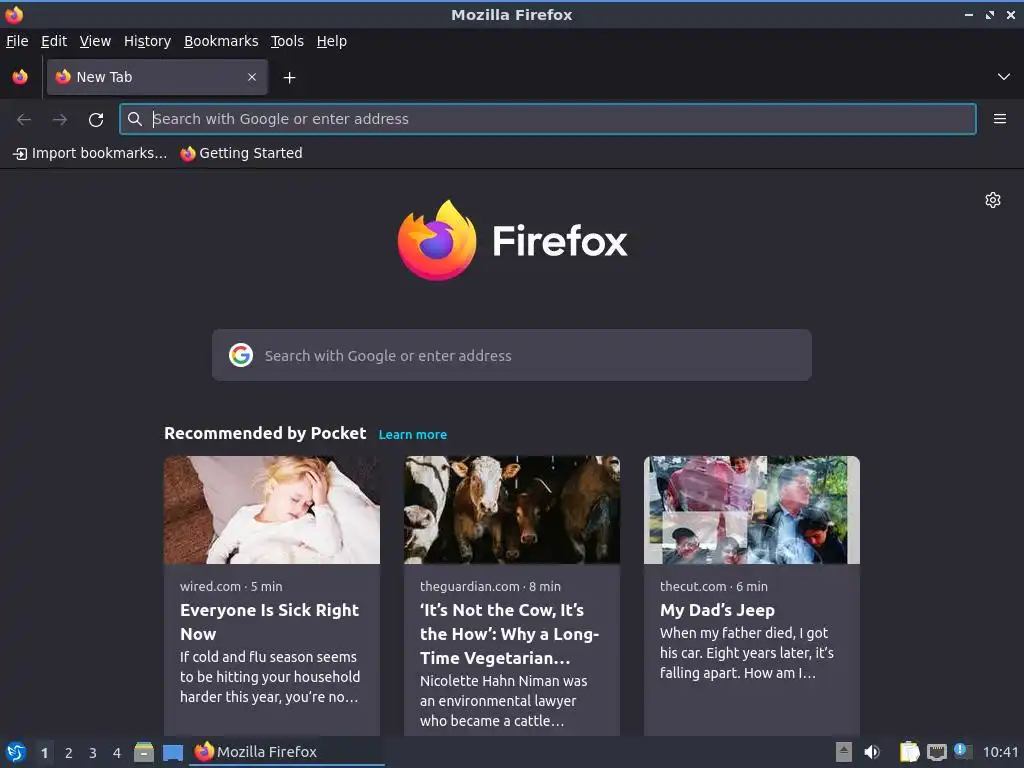This screenshot has height=768, width=1024.
Task: Switch to workspace 2 in taskbar
Action: pyautogui.click(x=69, y=753)
